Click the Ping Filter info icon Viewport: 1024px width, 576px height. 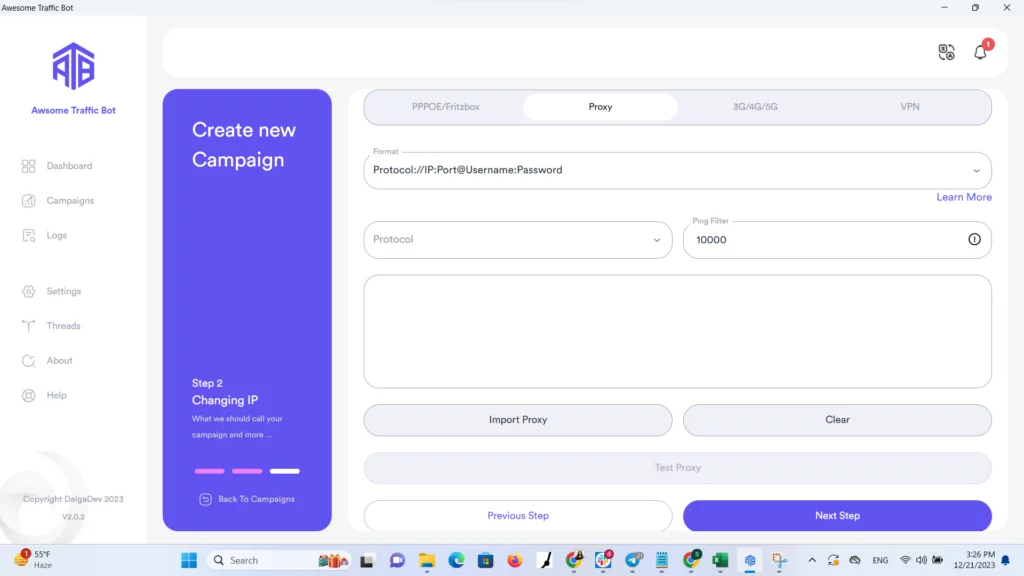point(972,239)
